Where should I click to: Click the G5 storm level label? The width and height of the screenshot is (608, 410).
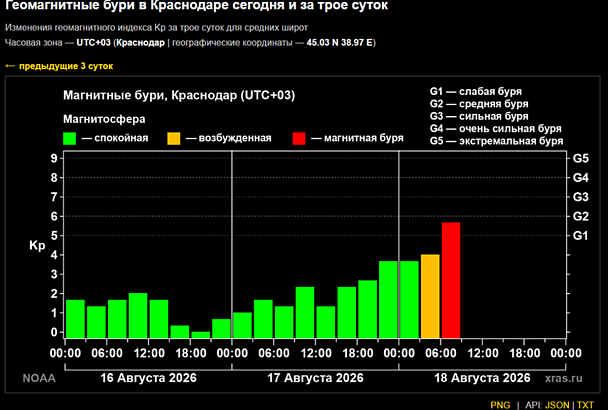580,158
